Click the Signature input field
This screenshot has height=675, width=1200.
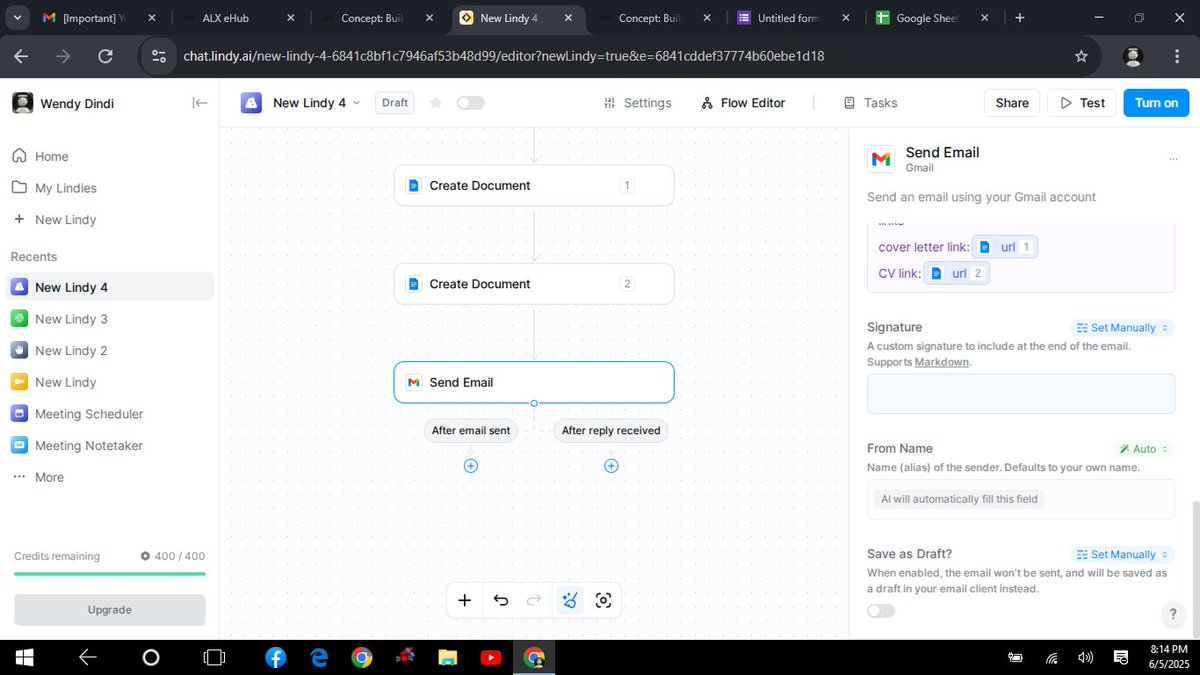(x=1021, y=394)
